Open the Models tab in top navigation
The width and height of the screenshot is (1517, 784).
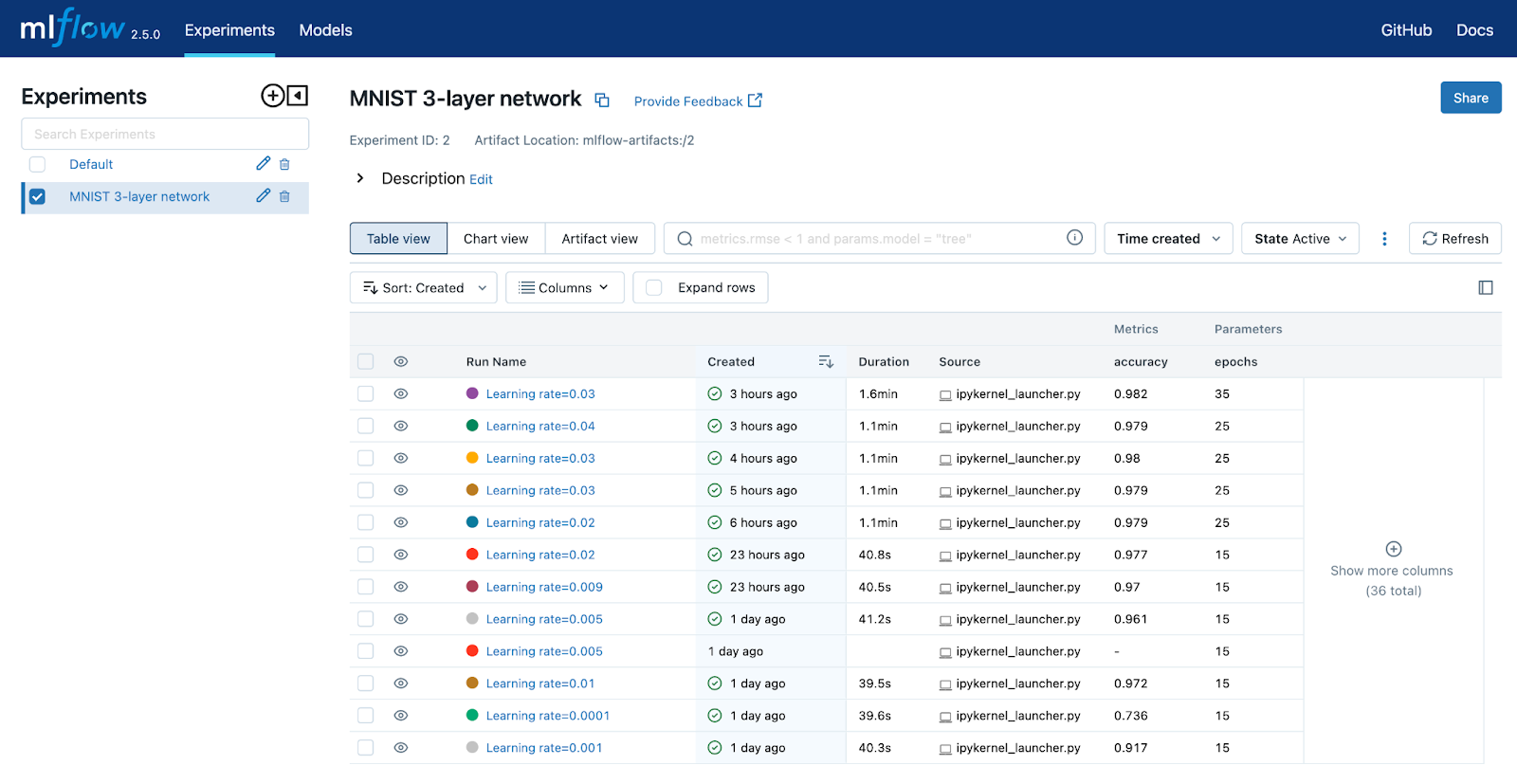[x=325, y=30]
